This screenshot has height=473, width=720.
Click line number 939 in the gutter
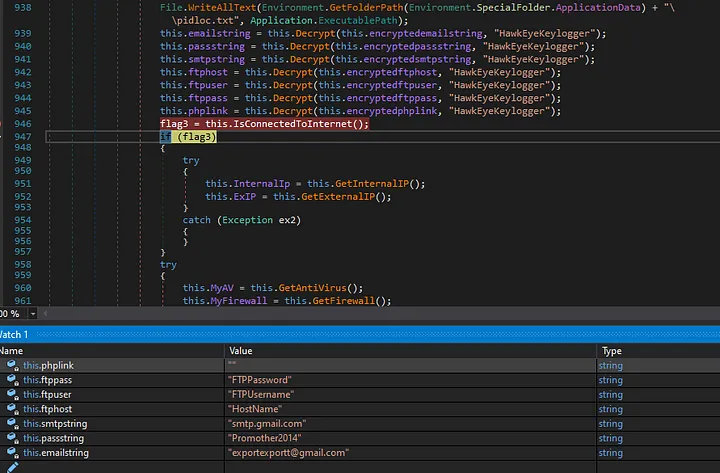point(22,34)
